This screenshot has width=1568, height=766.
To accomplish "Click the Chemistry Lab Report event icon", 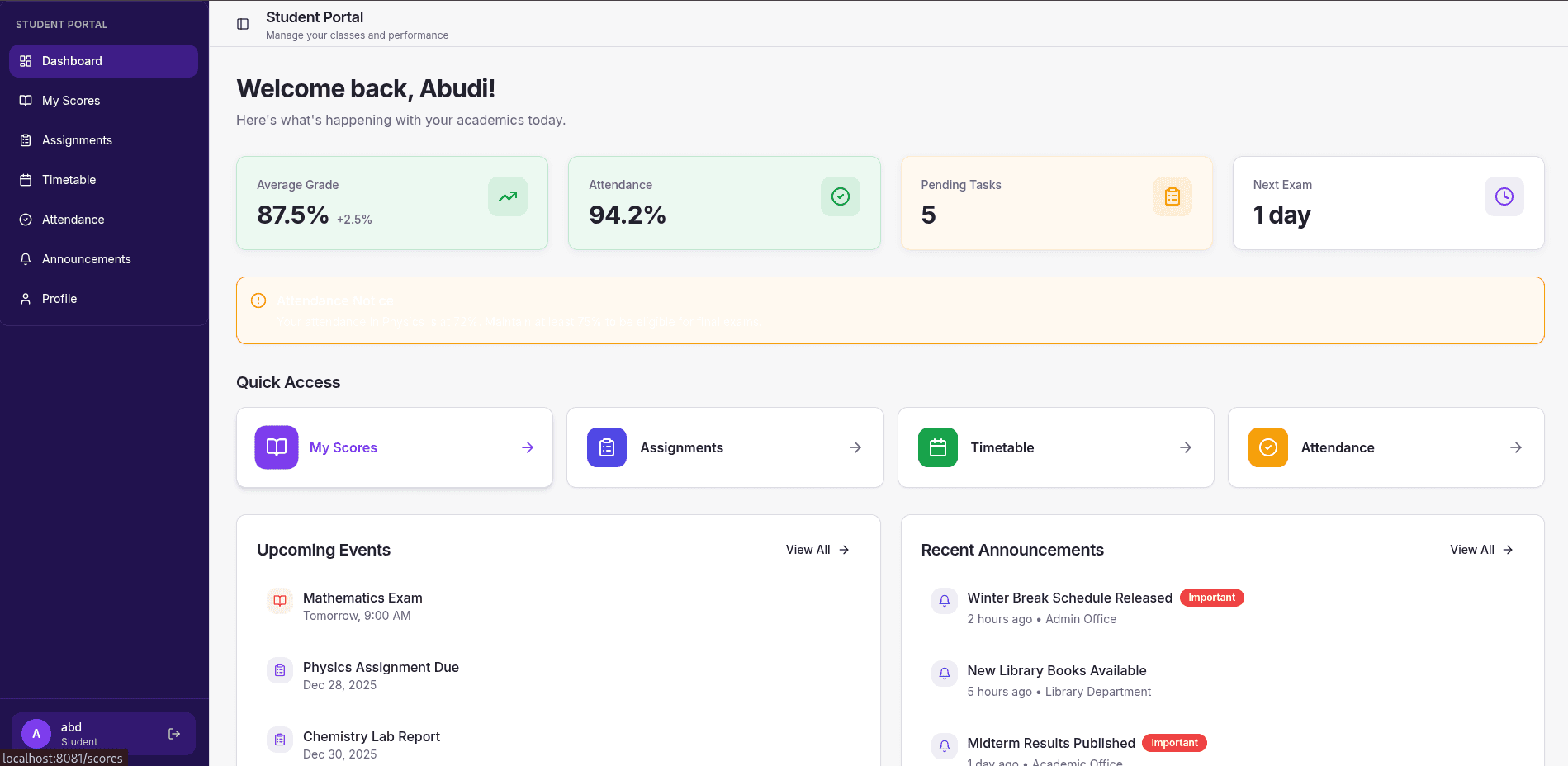I will [x=280, y=740].
